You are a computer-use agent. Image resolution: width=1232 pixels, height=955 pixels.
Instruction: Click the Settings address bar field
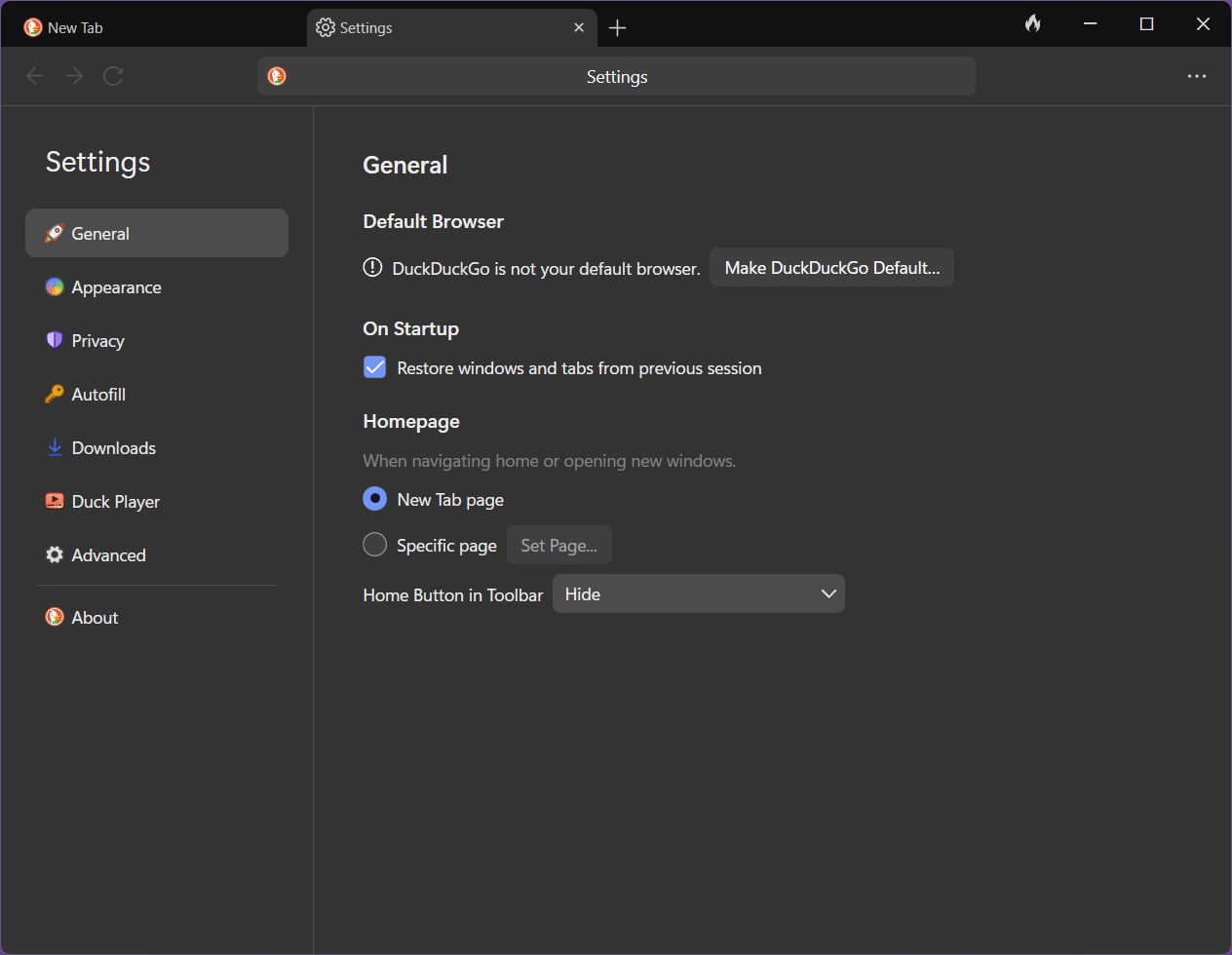[x=616, y=76]
